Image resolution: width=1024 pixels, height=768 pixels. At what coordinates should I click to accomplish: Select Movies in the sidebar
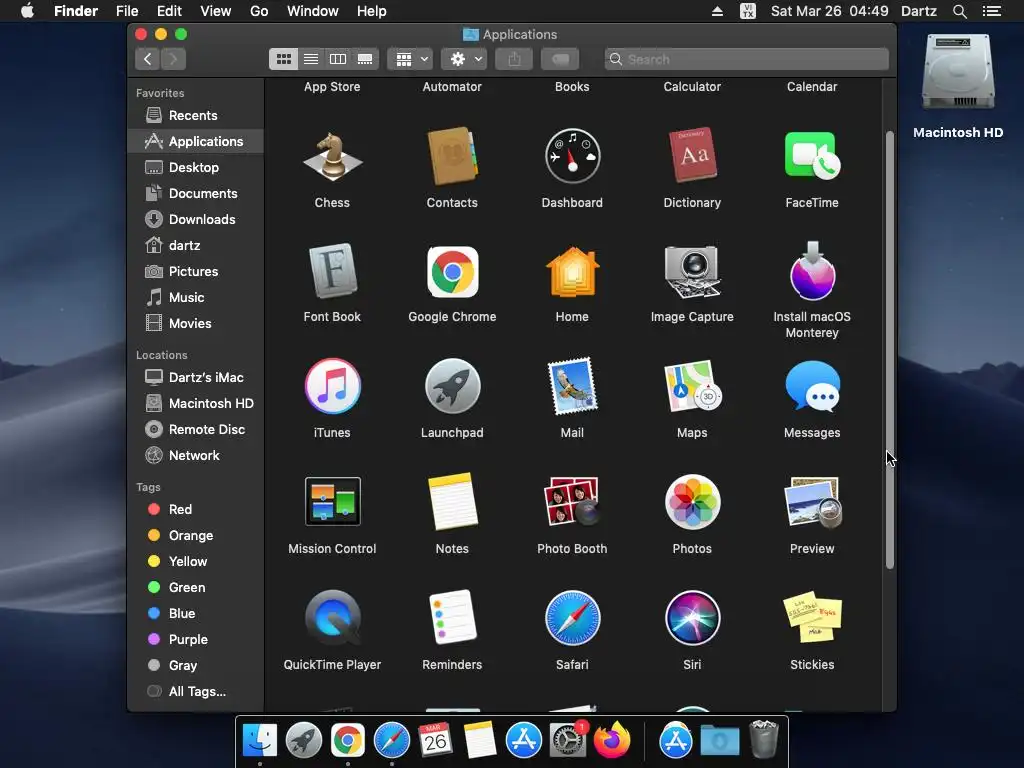[196, 323]
